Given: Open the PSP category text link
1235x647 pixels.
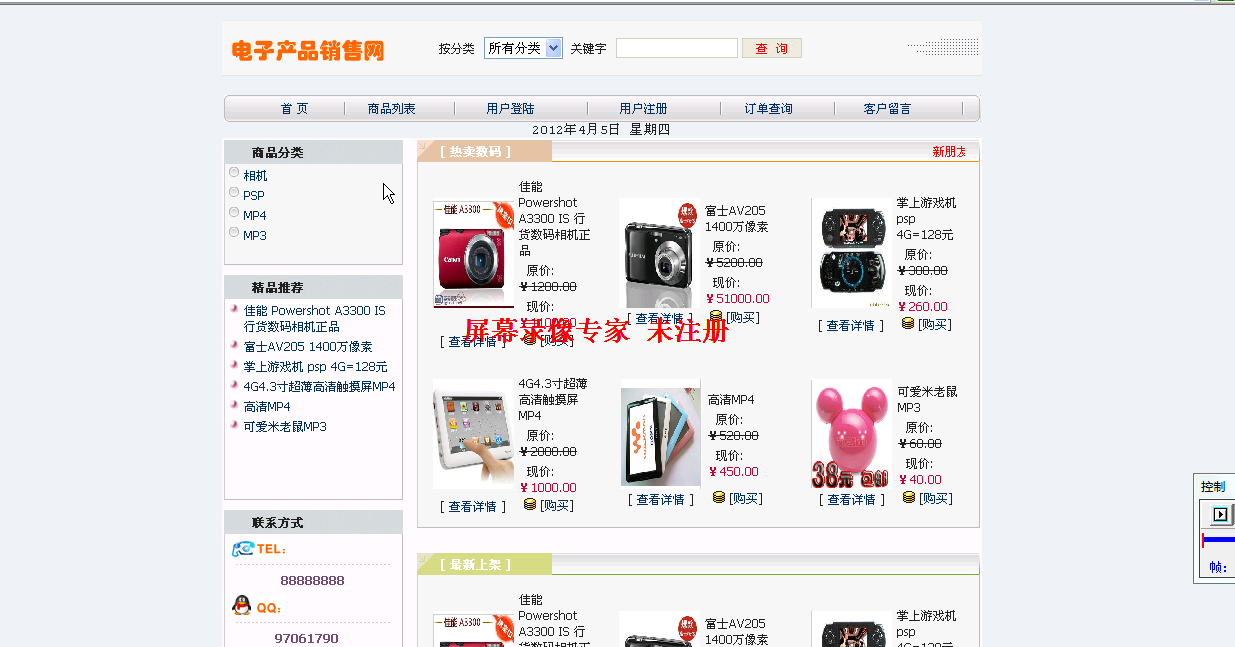Looking at the screenshot, I should pyautogui.click(x=254, y=196).
